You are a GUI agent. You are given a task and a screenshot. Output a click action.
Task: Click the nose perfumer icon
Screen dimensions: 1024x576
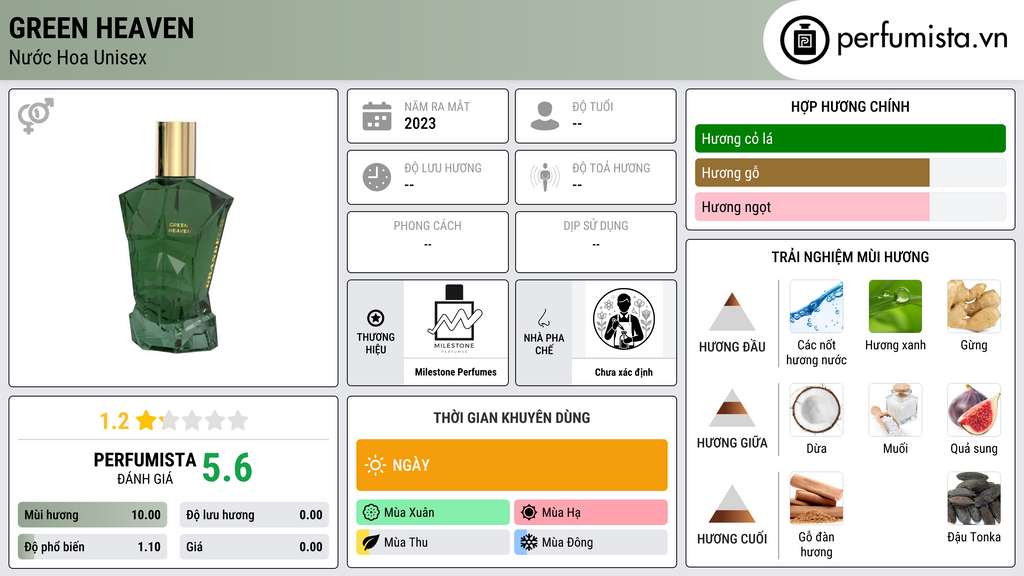click(x=543, y=318)
